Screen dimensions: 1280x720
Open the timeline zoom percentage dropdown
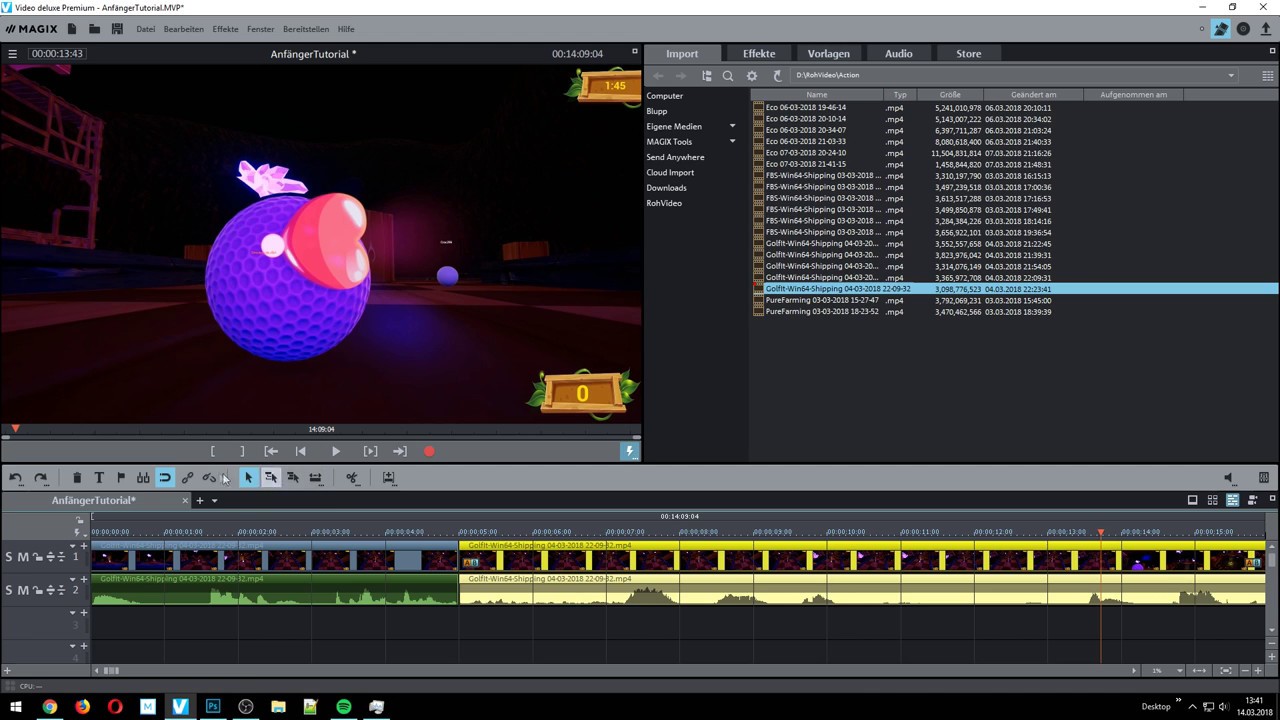pos(1180,671)
